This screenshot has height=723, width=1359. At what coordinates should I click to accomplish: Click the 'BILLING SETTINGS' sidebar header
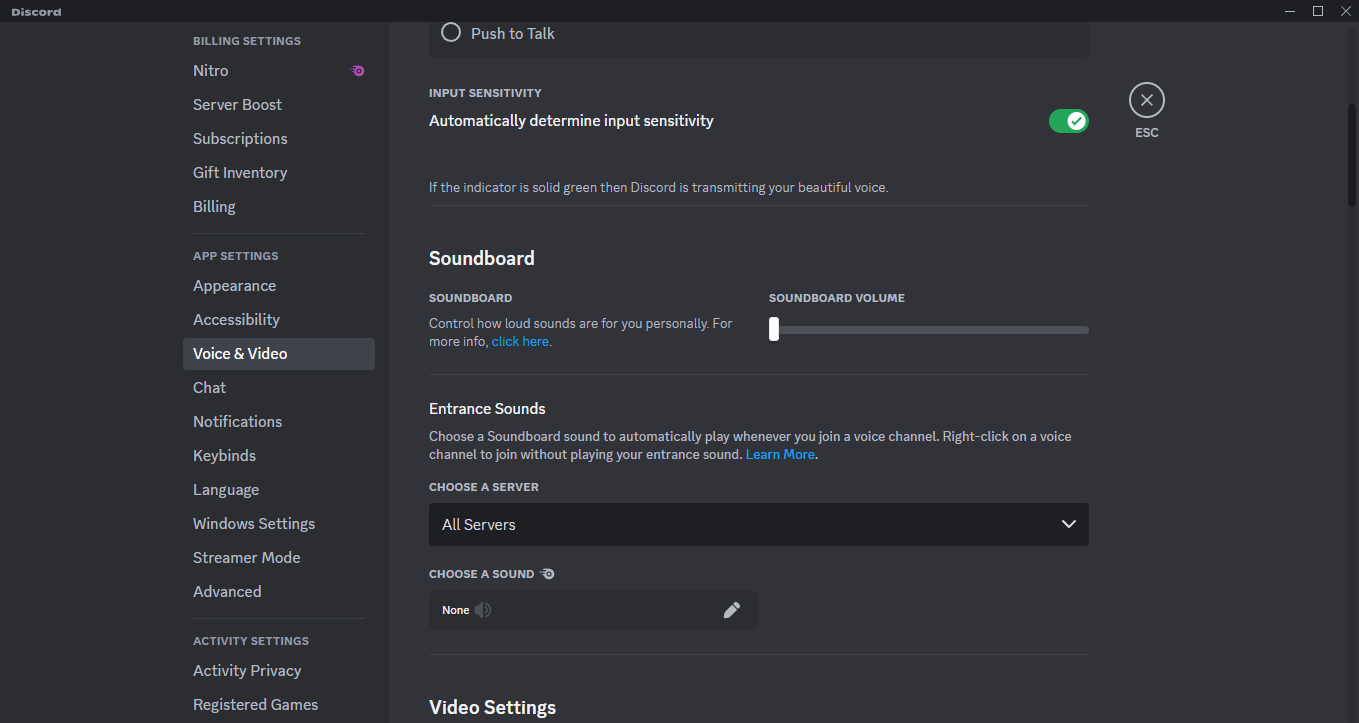point(247,41)
